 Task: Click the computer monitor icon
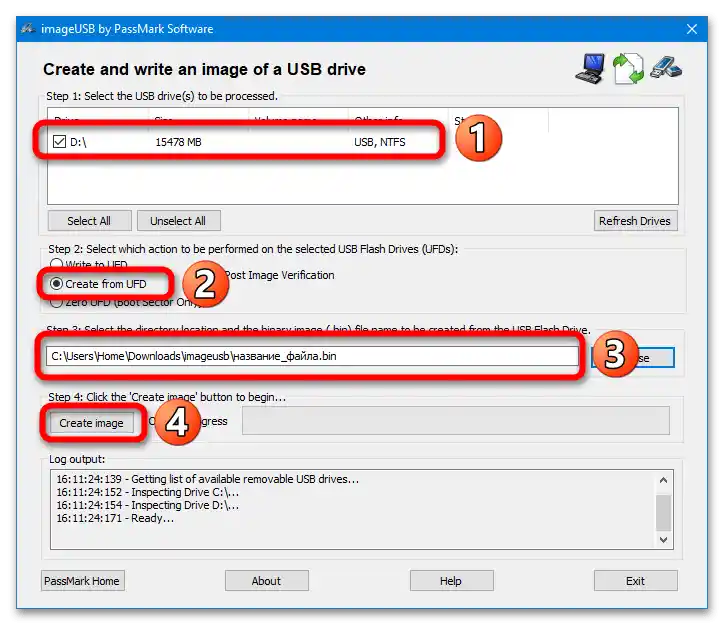click(590, 68)
